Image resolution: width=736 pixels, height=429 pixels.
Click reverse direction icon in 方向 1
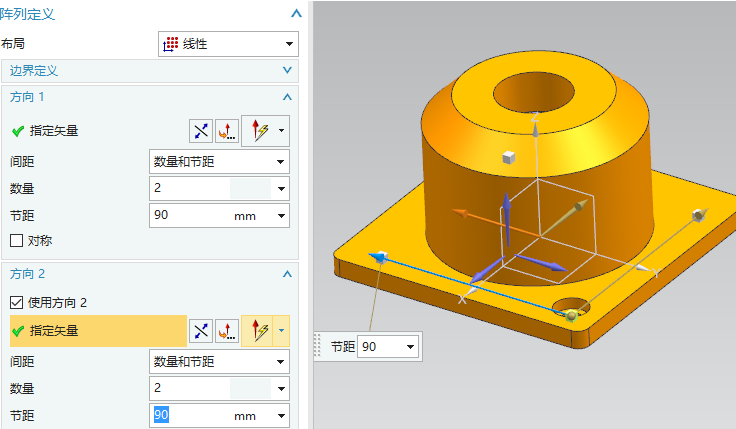(x=201, y=131)
